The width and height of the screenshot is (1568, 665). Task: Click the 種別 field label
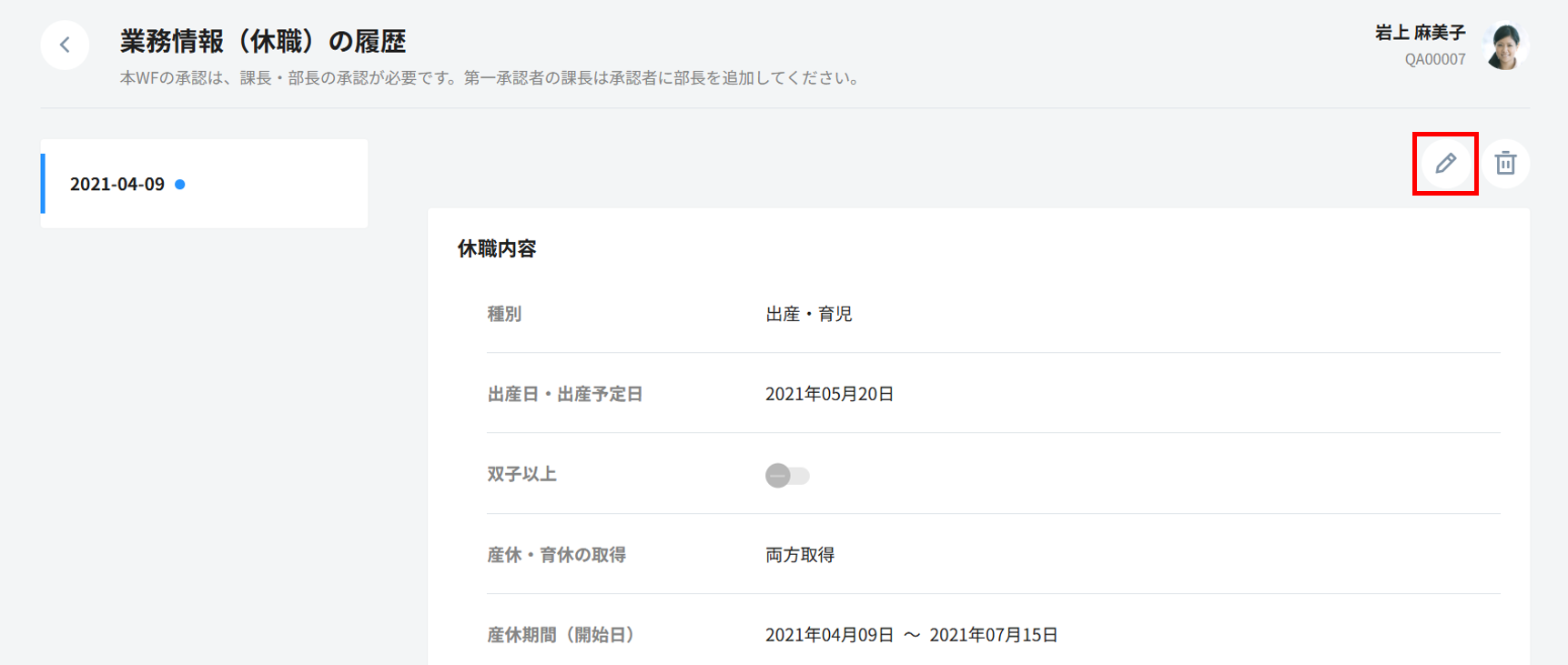point(504,315)
